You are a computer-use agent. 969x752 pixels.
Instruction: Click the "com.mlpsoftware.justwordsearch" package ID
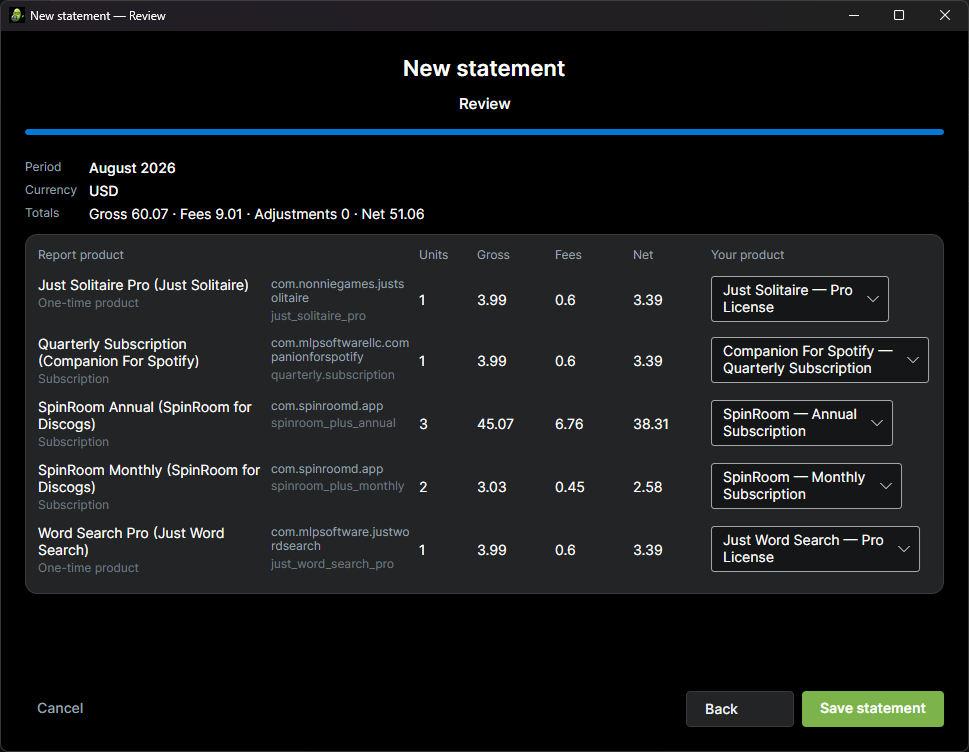tap(340, 539)
